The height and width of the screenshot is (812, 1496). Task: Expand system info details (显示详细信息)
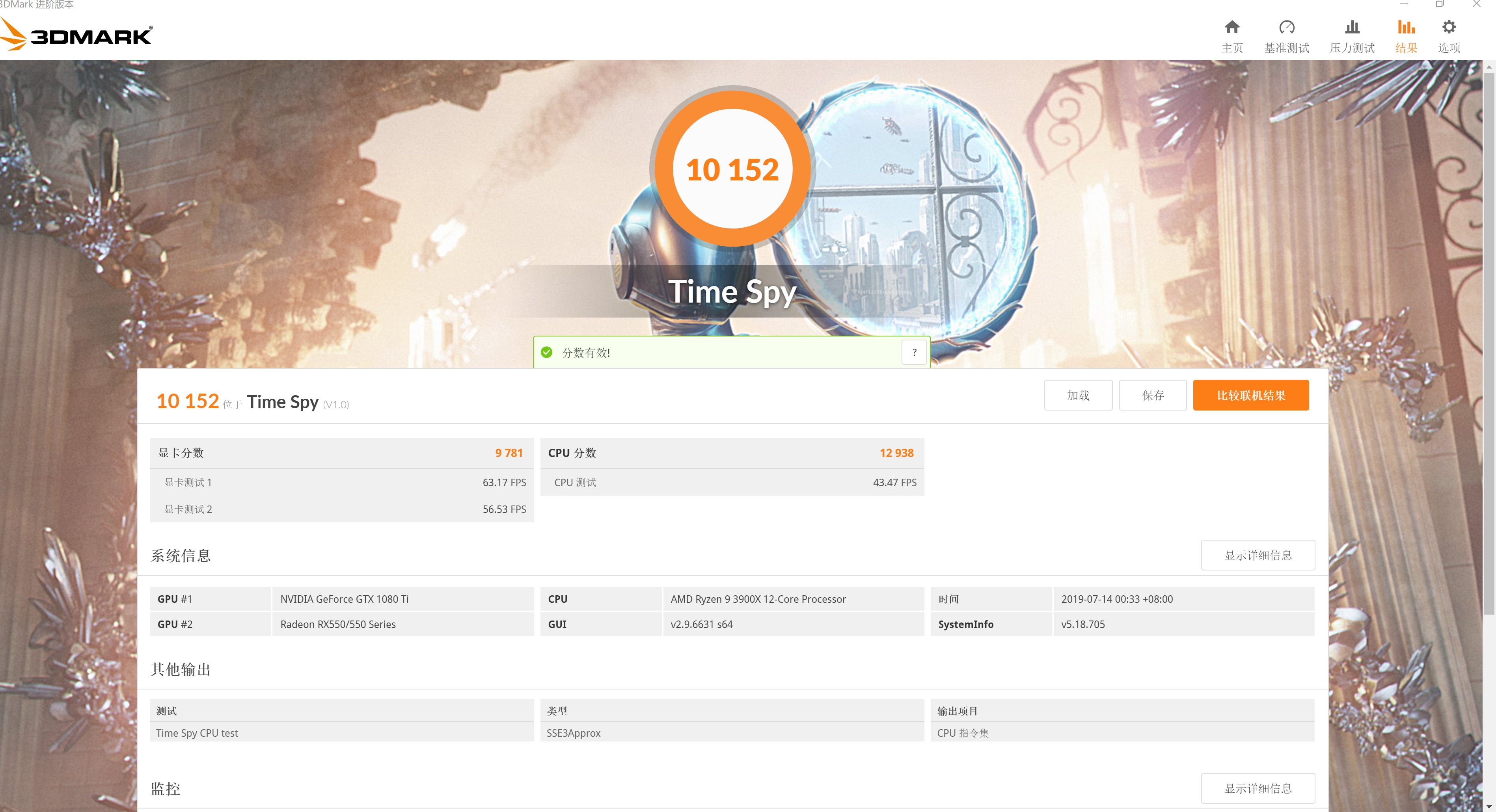click(x=1258, y=556)
